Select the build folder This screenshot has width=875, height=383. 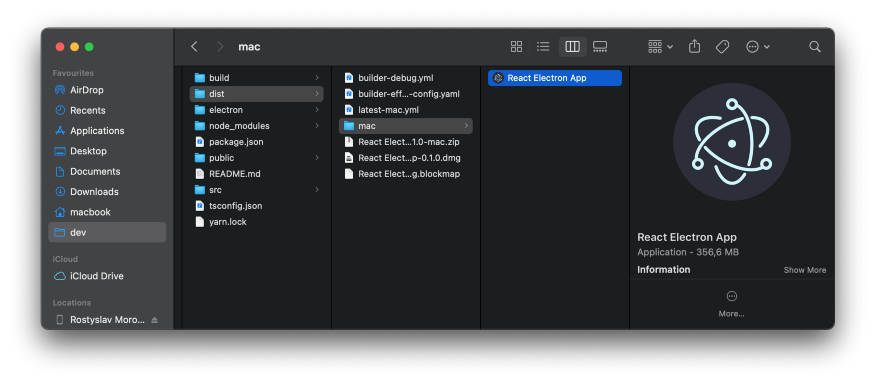pyautogui.click(x=257, y=78)
